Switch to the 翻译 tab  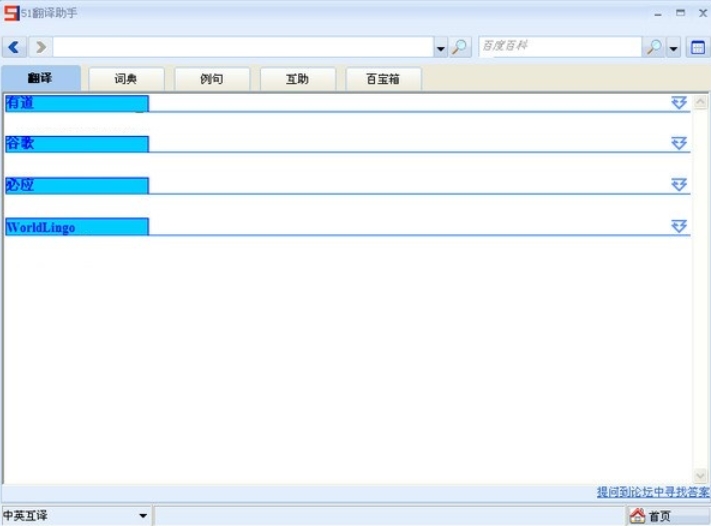coord(41,78)
